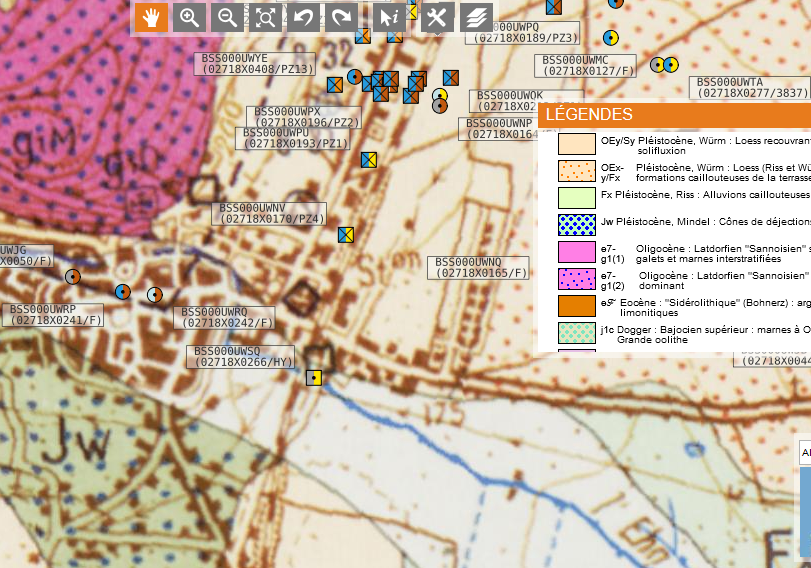811x568 pixels.
Task: Click the orange Eocène Sidérolithique swatch
Action: (x=576, y=306)
